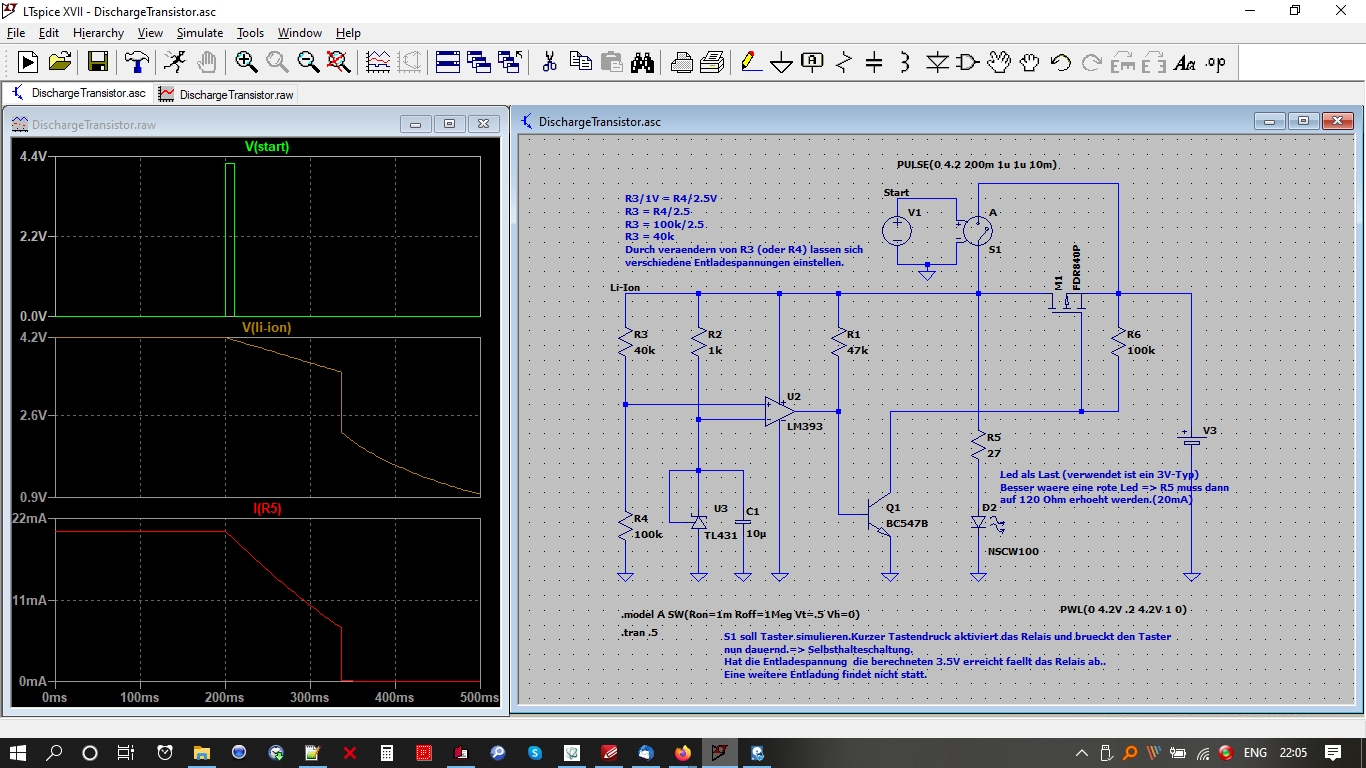Open the Tools menu
The width and height of the screenshot is (1366, 768).
point(250,33)
